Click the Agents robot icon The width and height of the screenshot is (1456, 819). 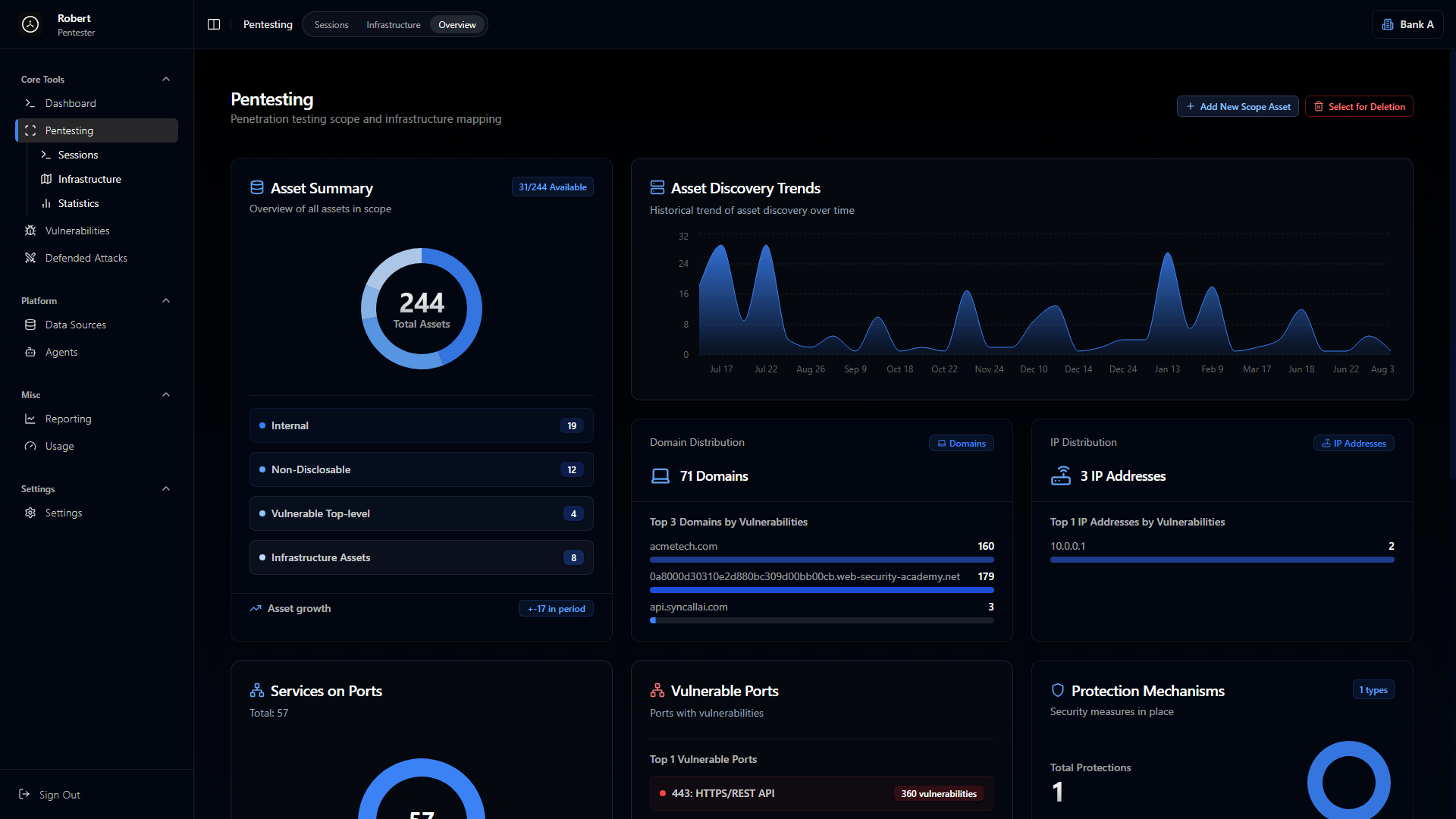[x=30, y=352]
